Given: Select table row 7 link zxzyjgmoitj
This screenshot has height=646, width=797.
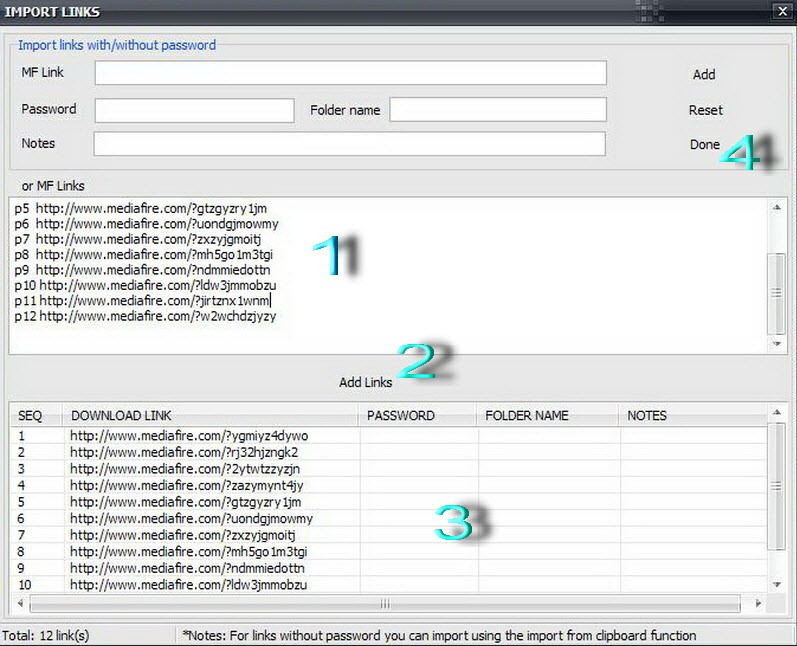Looking at the screenshot, I should point(183,535).
